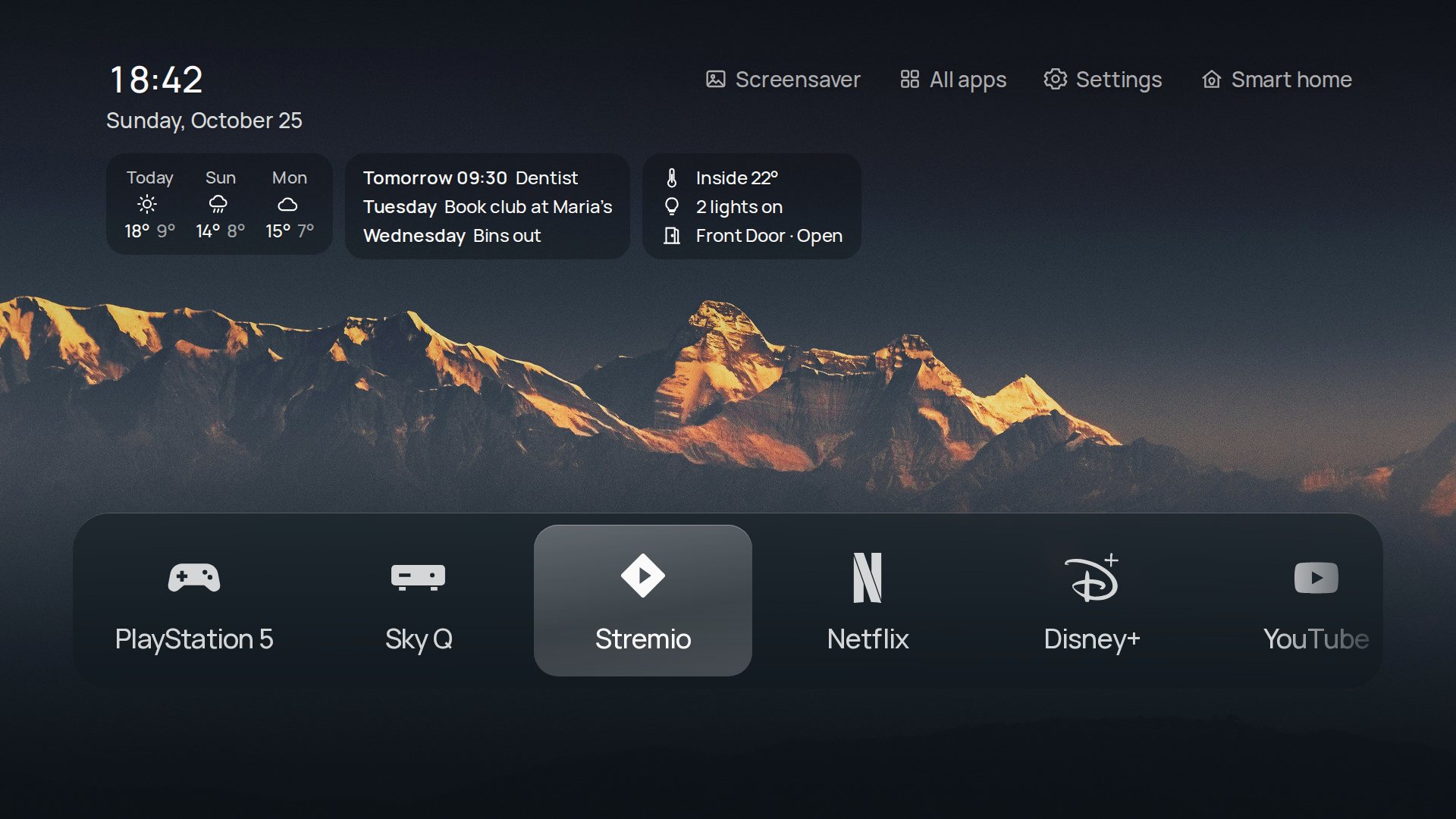Click the Screensaver picture icon
Screen dimensions: 1456x819
pyautogui.click(x=716, y=79)
